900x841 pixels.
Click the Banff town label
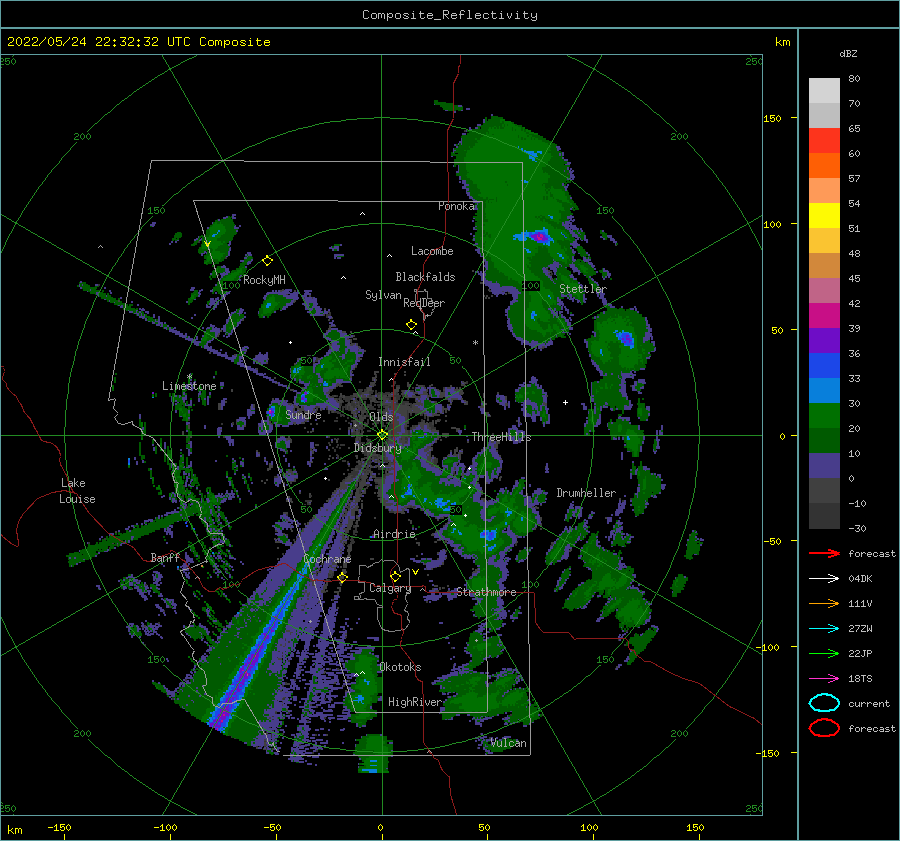(x=165, y=557)
